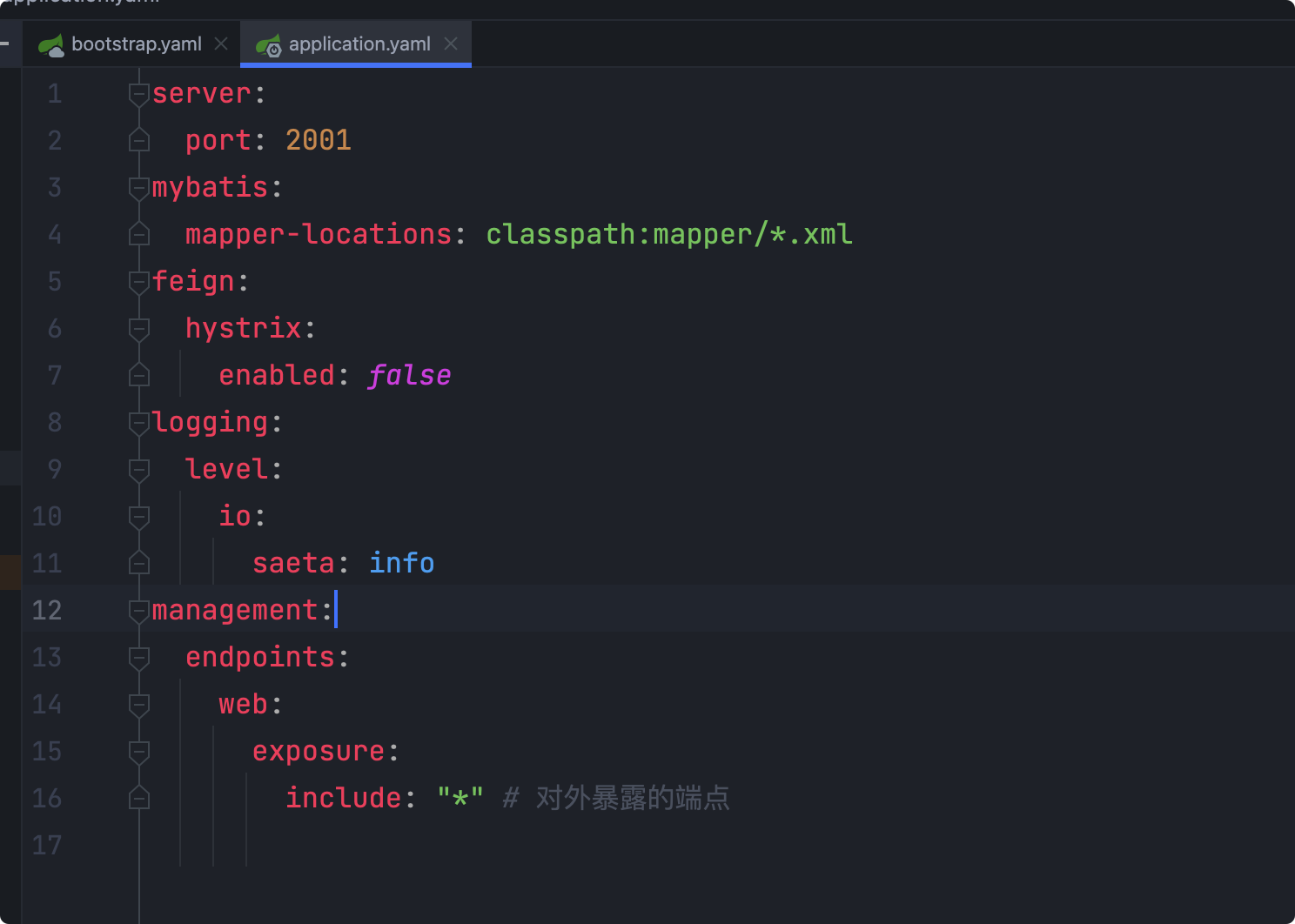Fold the hystrix section

(x=139, y=329)
